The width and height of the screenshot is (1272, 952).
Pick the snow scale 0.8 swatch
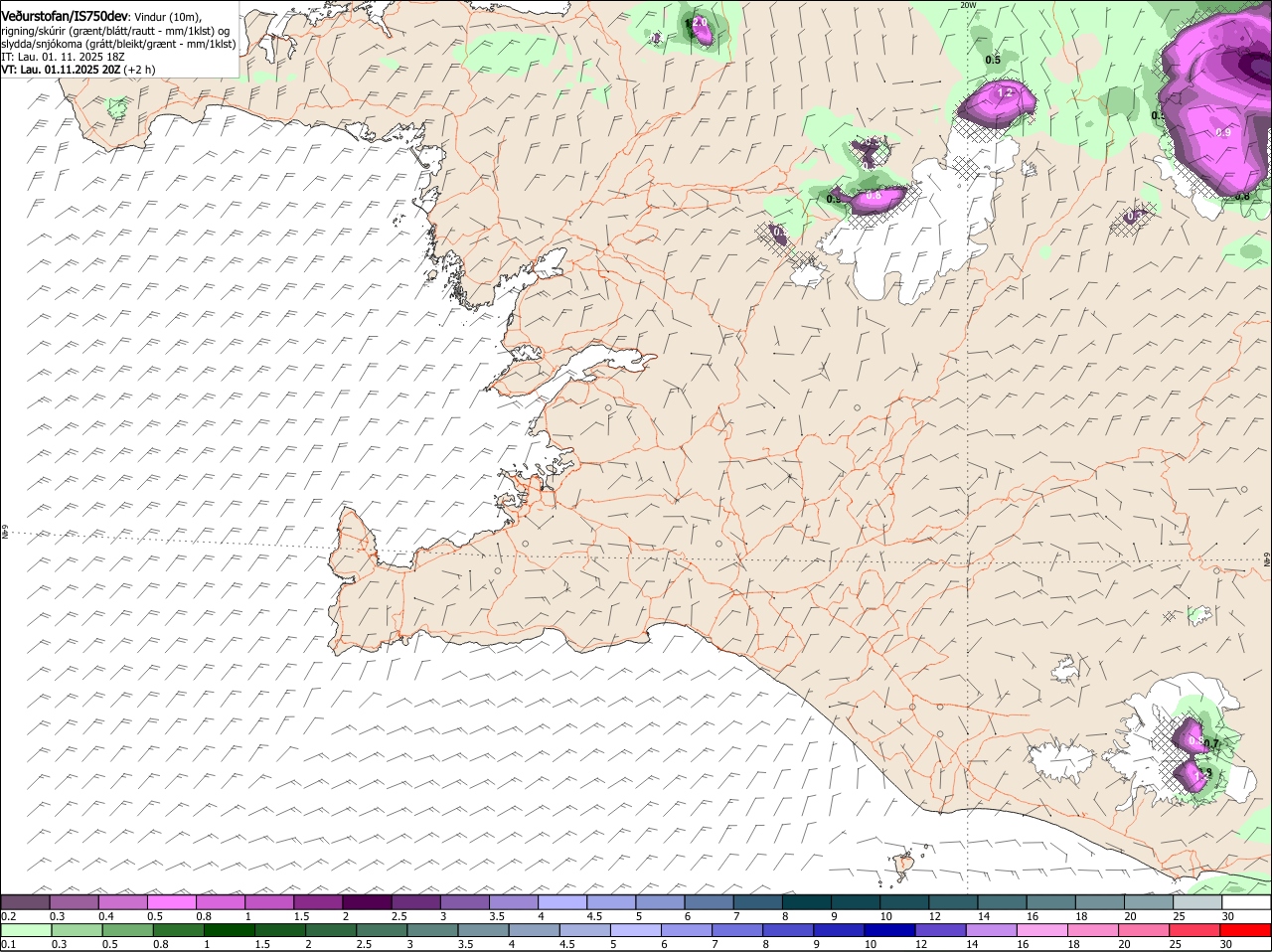coord(221,902)
